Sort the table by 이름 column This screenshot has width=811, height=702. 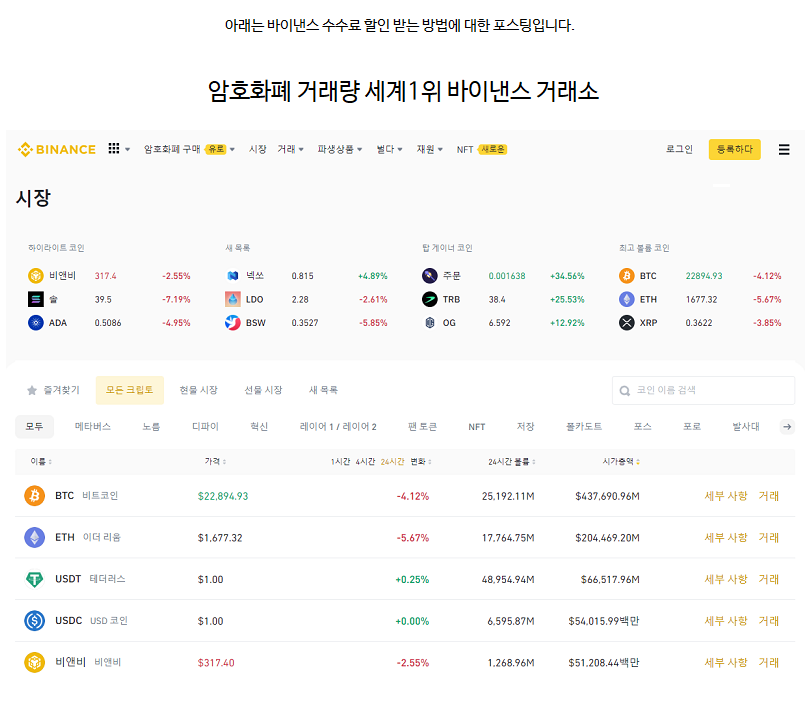(x=41, y=461)
